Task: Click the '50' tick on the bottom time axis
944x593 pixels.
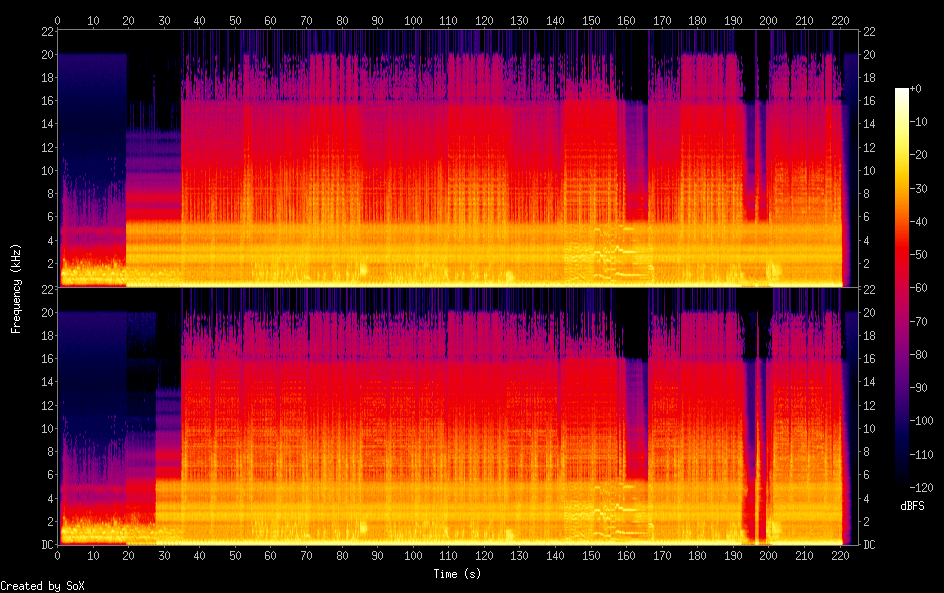Action: point(235,555)
